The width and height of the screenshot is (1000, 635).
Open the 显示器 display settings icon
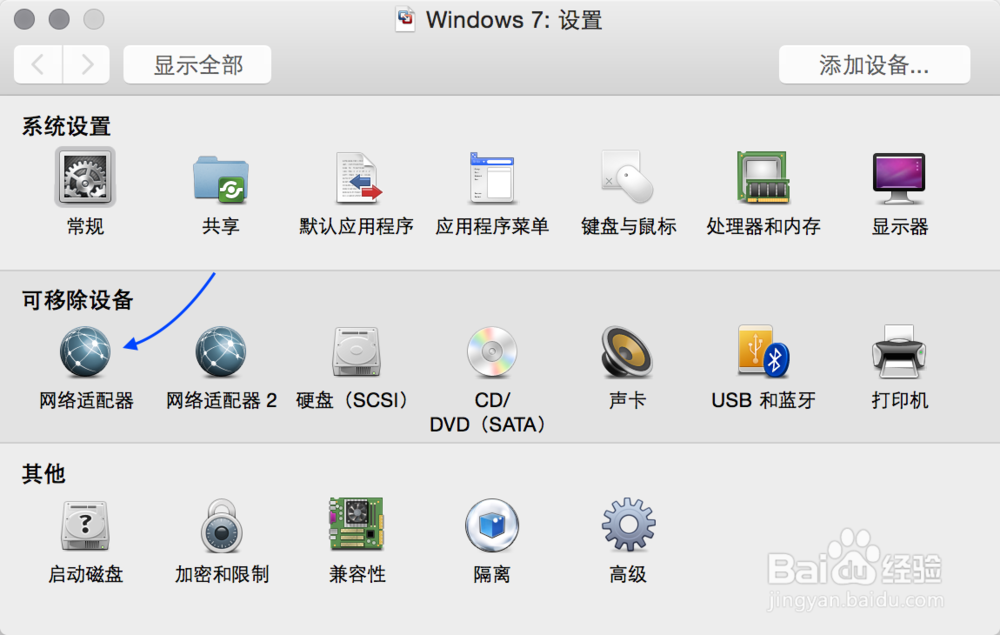click(899, 178)
